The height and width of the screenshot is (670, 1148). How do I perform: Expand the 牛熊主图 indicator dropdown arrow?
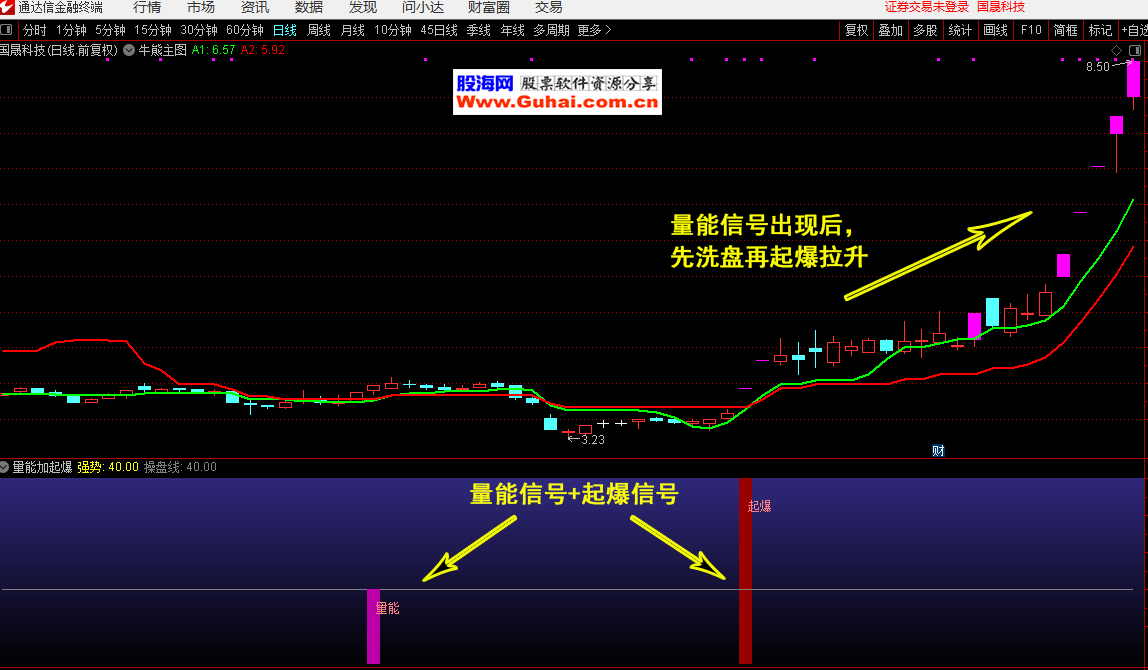point(129,49)
